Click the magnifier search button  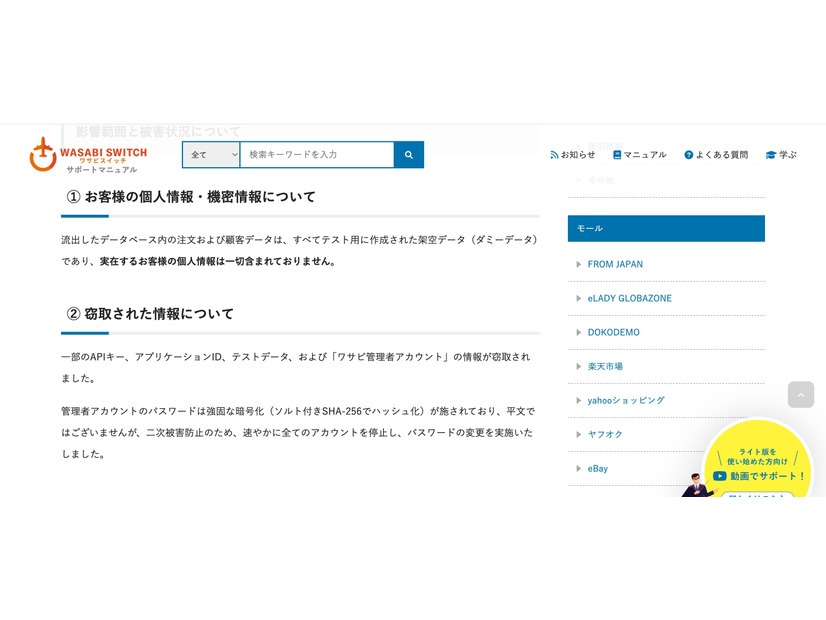(409, 155)
